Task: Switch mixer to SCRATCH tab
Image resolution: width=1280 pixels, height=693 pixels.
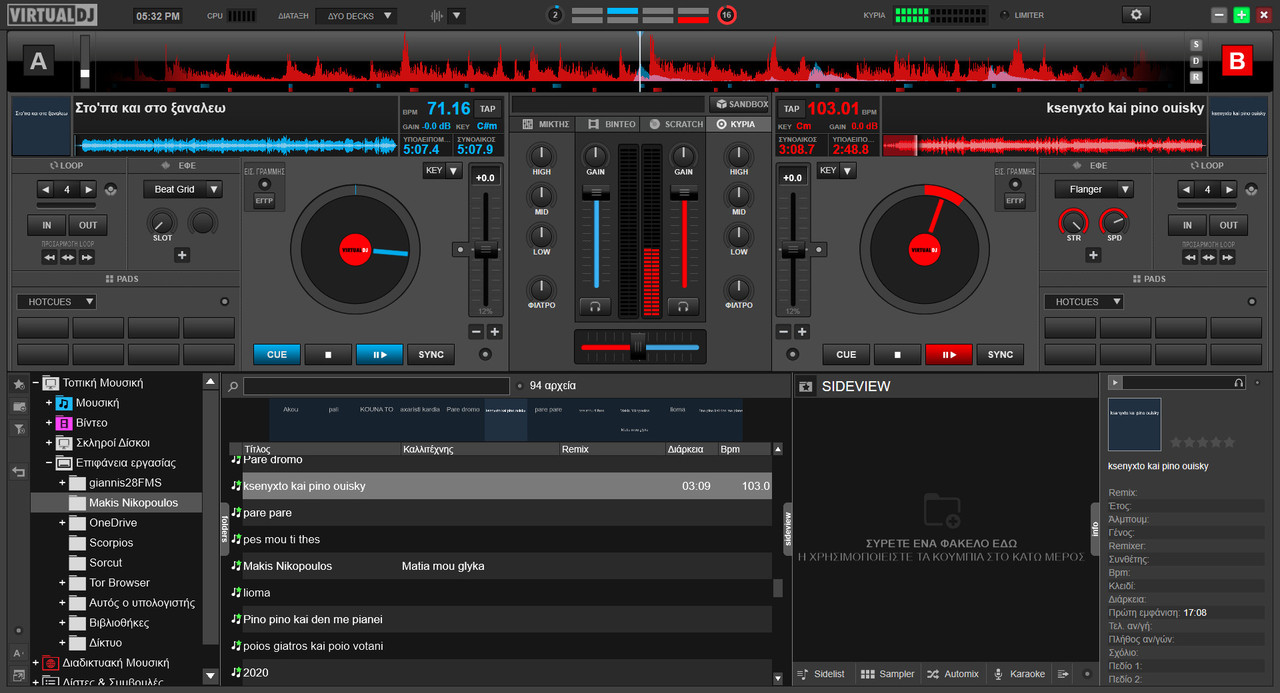Action: (673, 124)
